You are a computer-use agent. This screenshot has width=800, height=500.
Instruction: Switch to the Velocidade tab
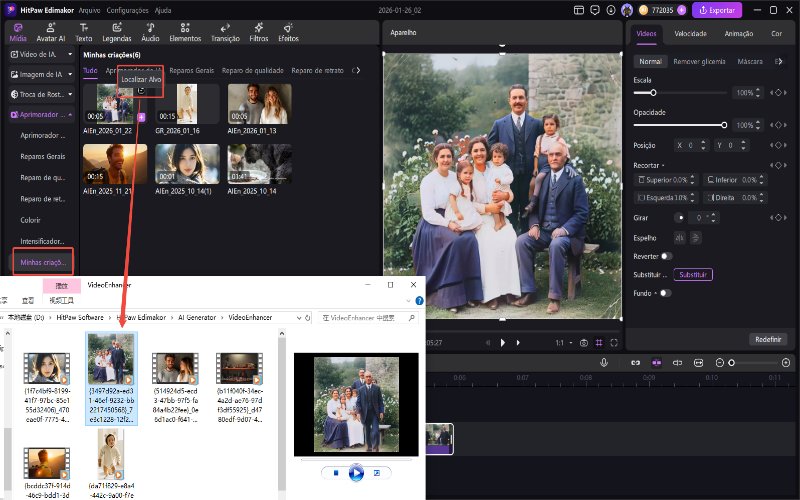click(690, 33)
